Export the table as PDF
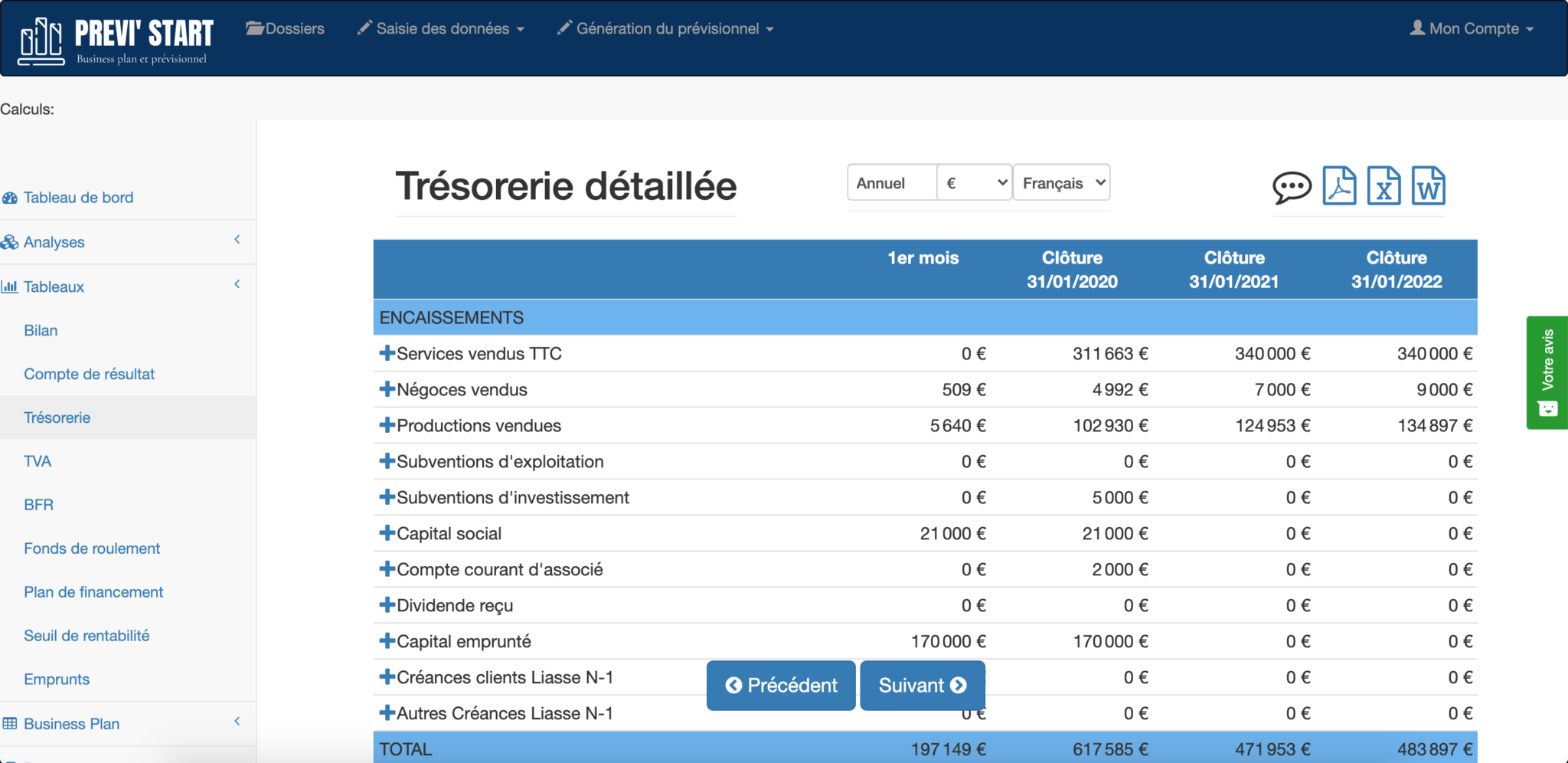The image size is (1568, 763). 1341,185
